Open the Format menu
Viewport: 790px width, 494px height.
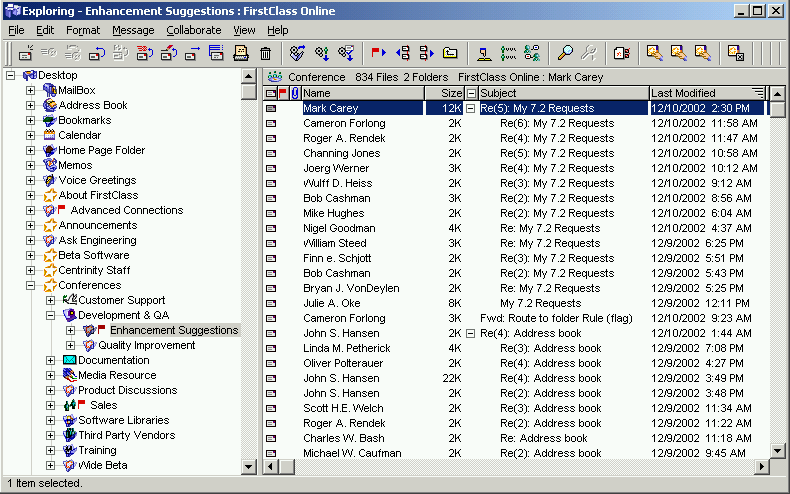[x=83, y=30]
